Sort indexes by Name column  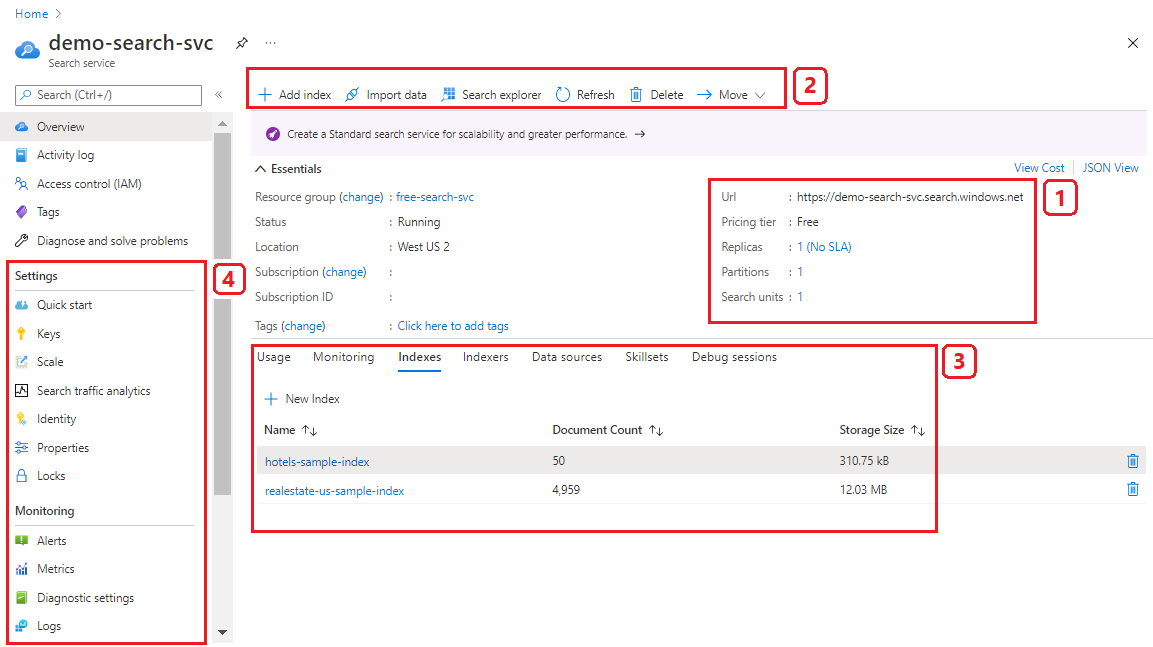click(x=290, y=430)
